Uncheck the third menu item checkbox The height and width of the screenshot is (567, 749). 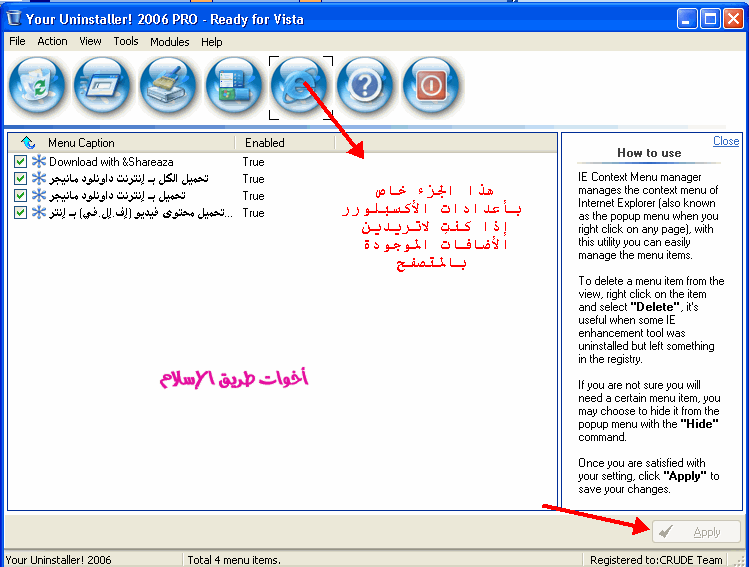pos(20,195)
